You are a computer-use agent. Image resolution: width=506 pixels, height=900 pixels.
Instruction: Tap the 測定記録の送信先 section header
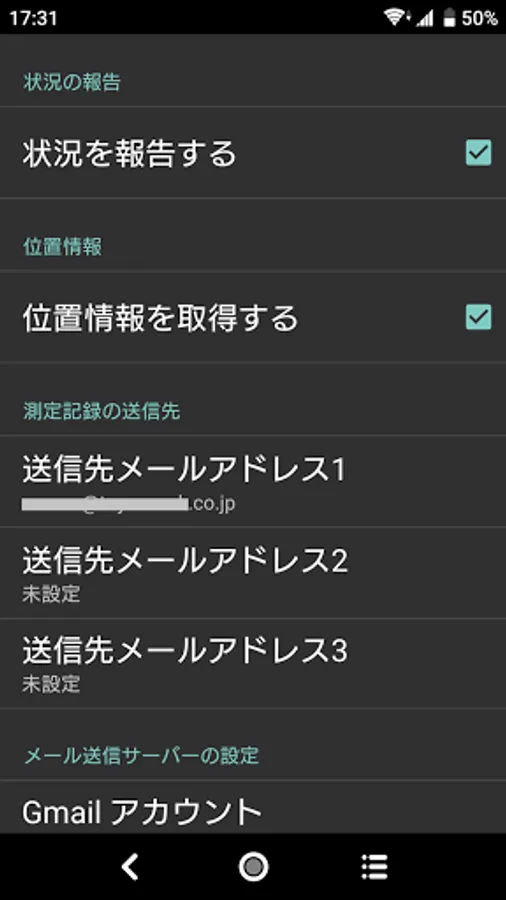[x=102, y=411]
